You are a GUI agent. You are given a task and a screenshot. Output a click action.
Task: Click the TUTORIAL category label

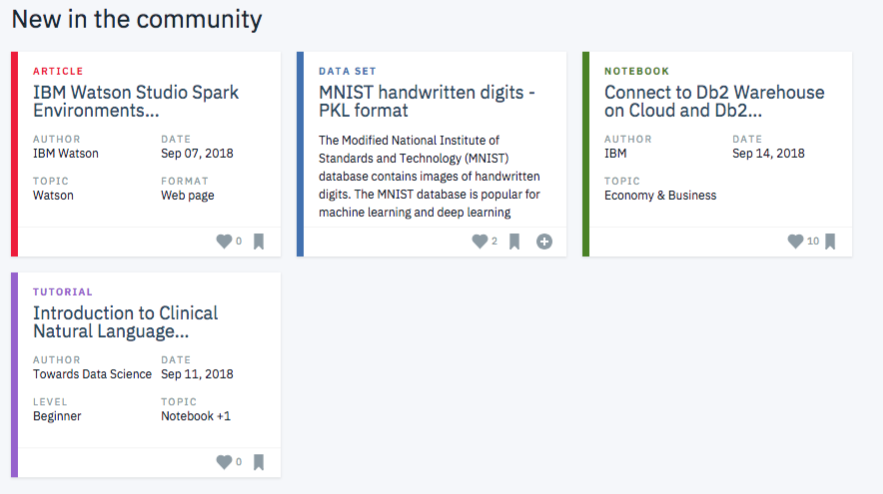point(63,292)
